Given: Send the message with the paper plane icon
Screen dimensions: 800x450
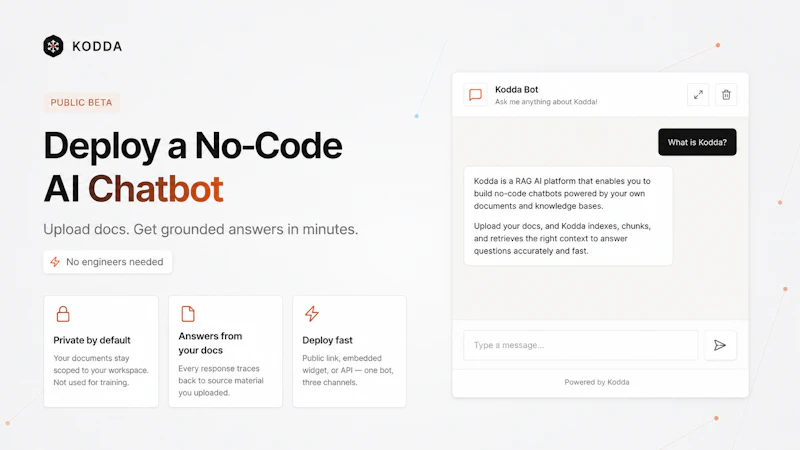Looking at the screenshot, I should [x=720, y=345].
